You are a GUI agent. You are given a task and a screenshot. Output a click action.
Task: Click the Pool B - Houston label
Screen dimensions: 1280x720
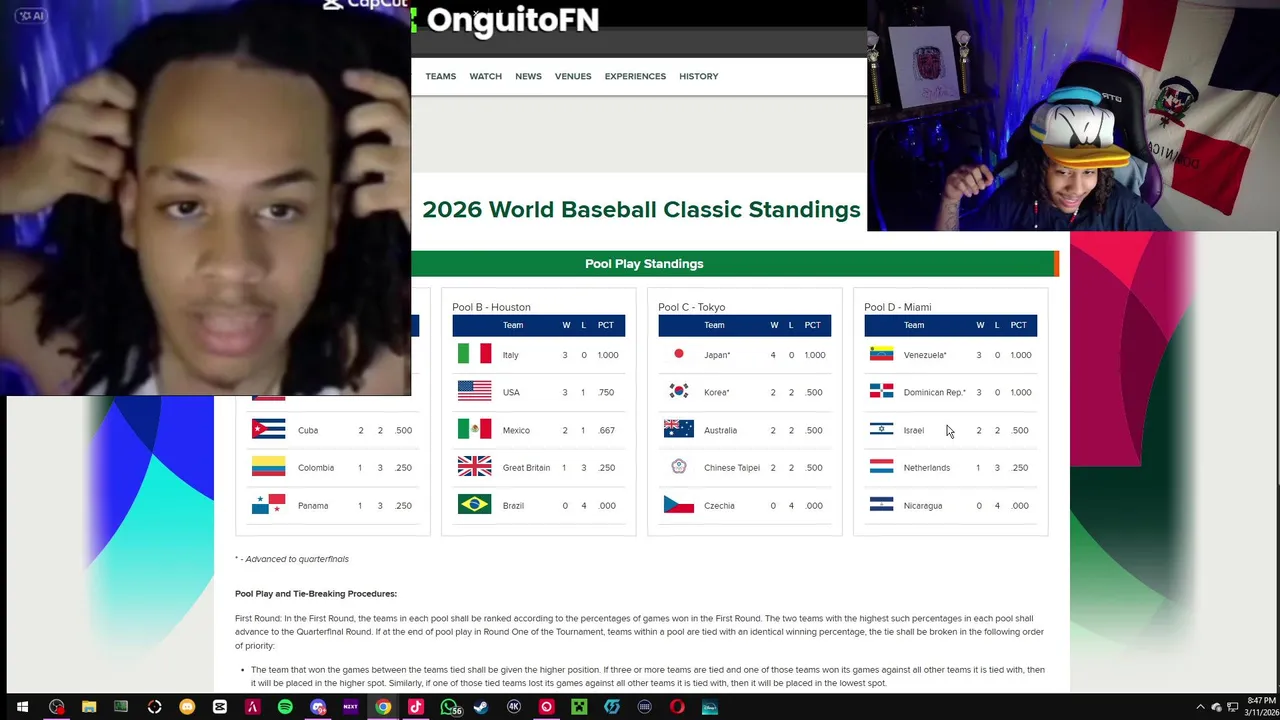point(491,307)
